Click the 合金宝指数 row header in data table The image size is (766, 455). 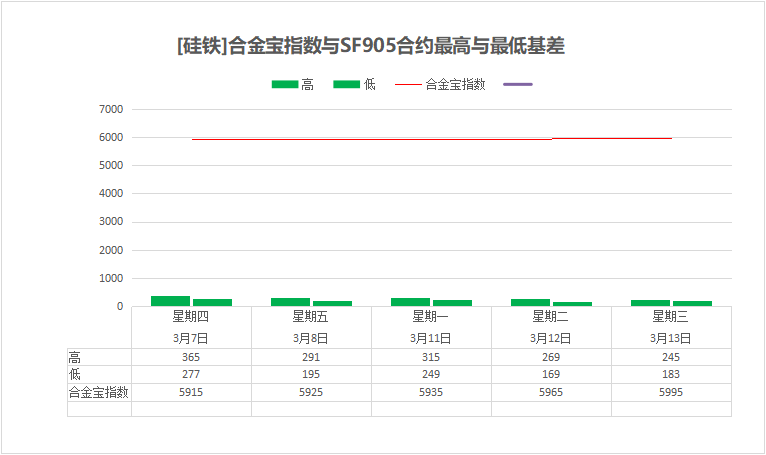[x=98, y=393]
